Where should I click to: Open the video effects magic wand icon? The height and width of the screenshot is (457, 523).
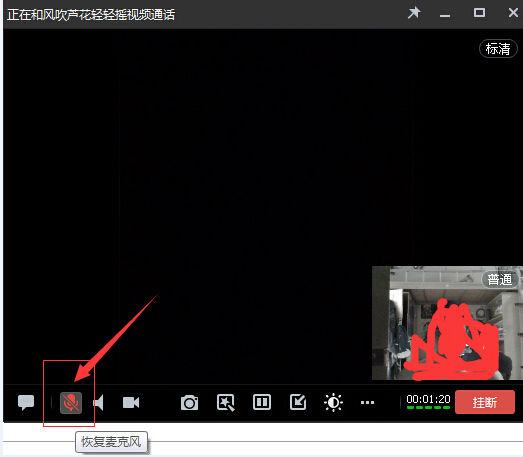click(x=226, y=403)
